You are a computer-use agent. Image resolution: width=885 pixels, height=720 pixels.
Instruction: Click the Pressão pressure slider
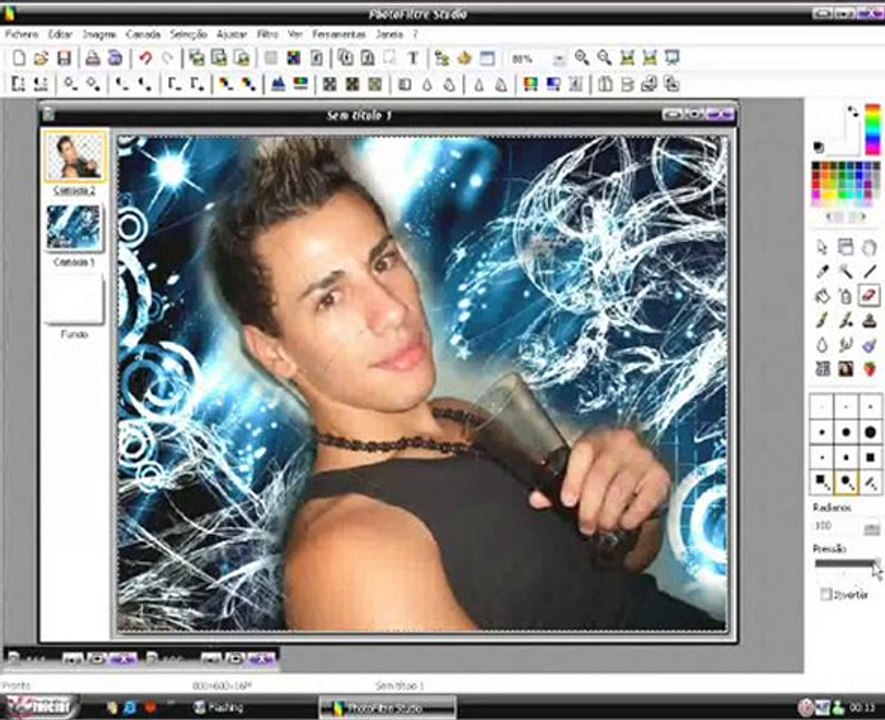click(847, 563)
